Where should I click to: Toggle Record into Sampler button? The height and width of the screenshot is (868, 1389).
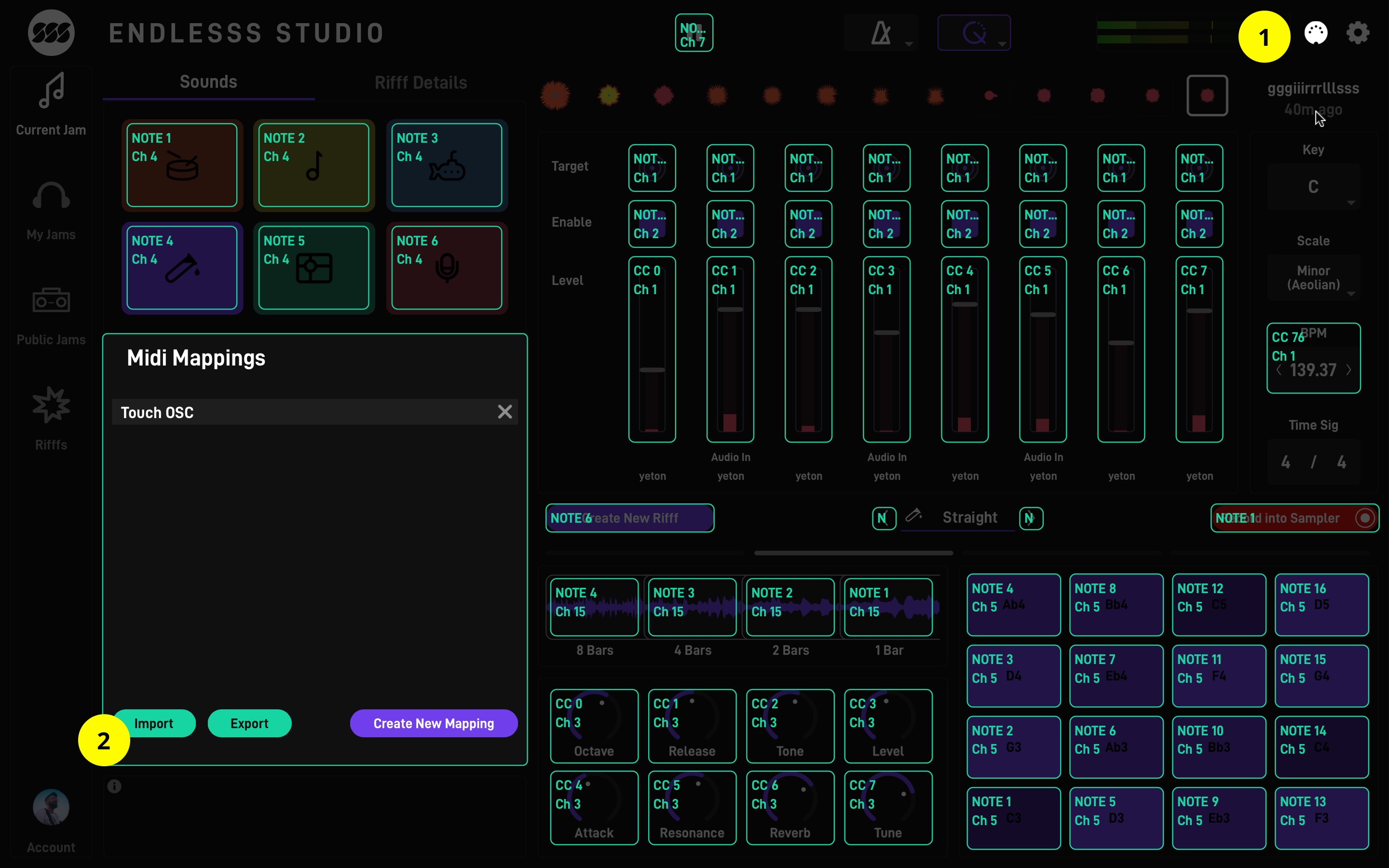pyautogui.click(x=1295, y=518)
